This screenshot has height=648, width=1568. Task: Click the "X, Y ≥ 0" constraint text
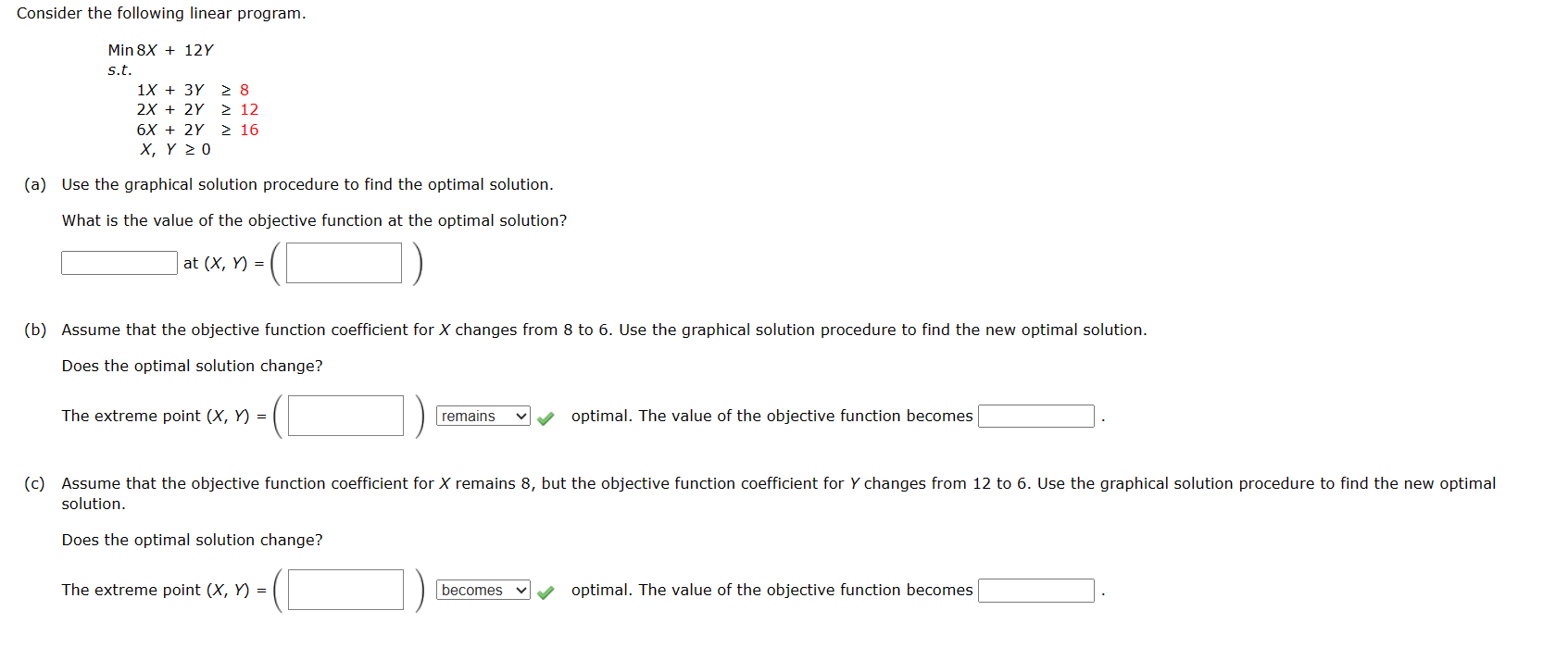[x=174, y=149]
